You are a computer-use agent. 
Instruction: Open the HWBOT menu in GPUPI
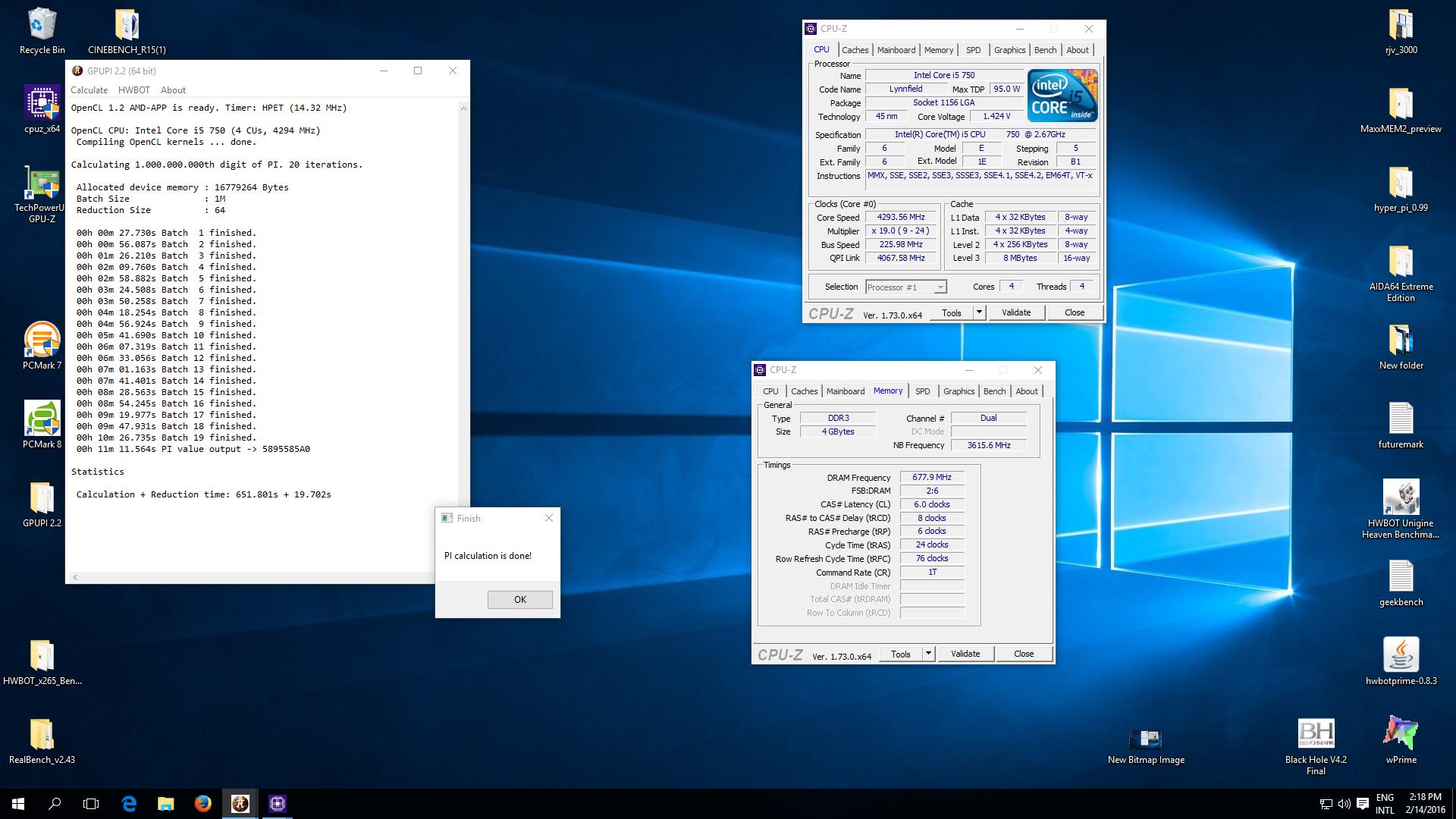click(x=133, y=89)
